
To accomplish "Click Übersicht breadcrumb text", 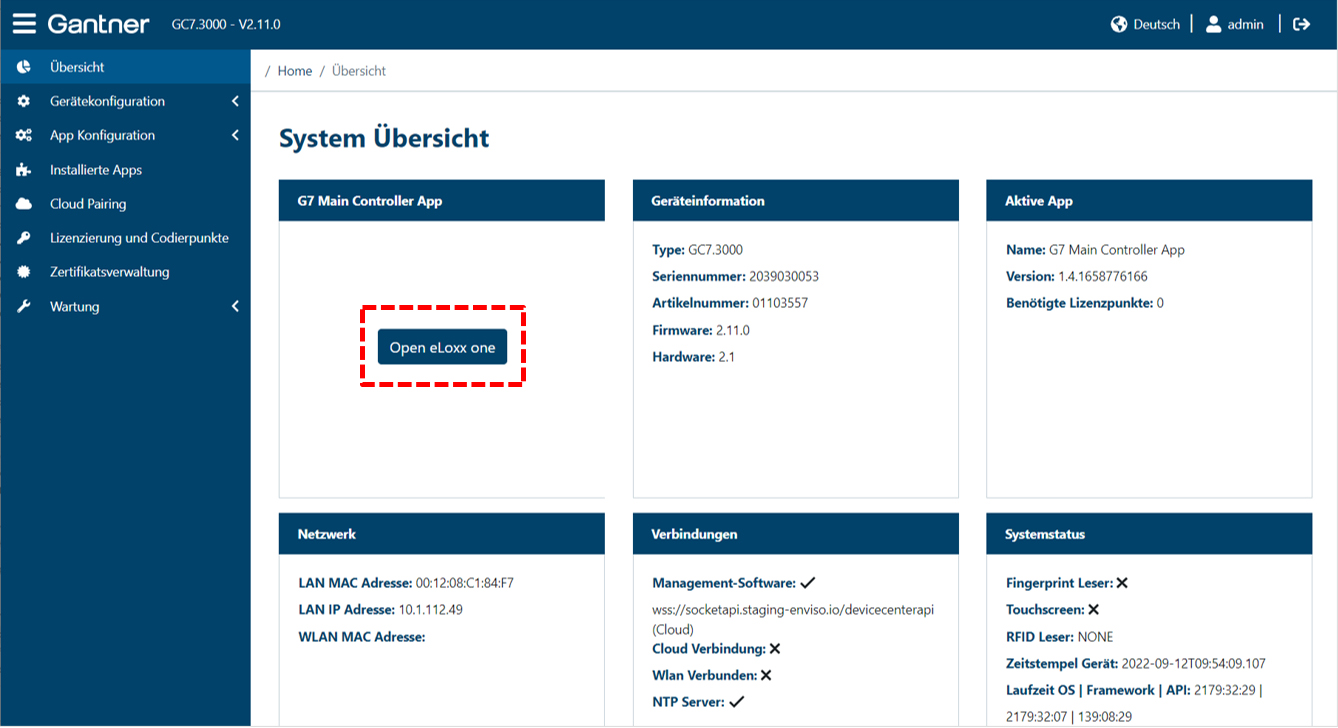I will coord(359,71).
